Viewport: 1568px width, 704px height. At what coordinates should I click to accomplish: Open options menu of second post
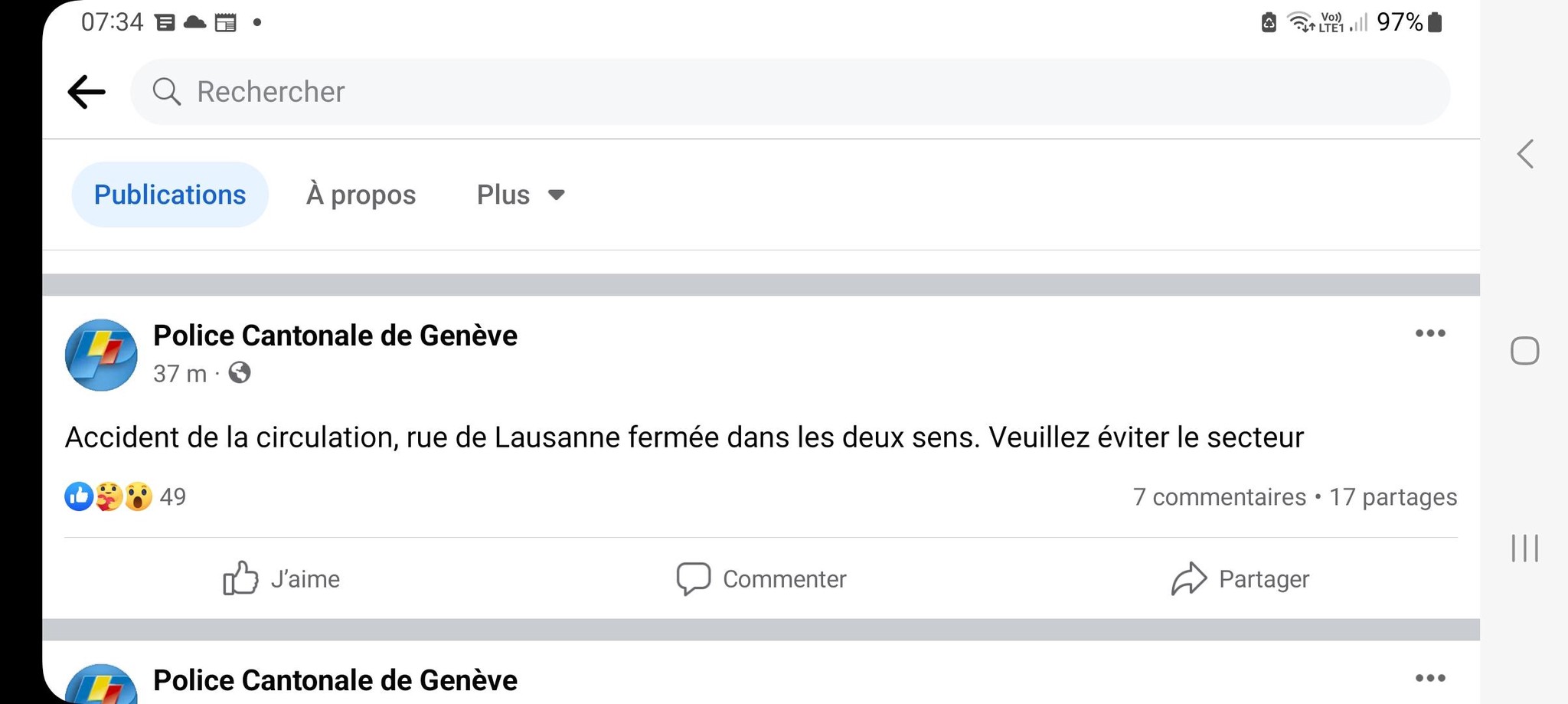(1429, 678)
